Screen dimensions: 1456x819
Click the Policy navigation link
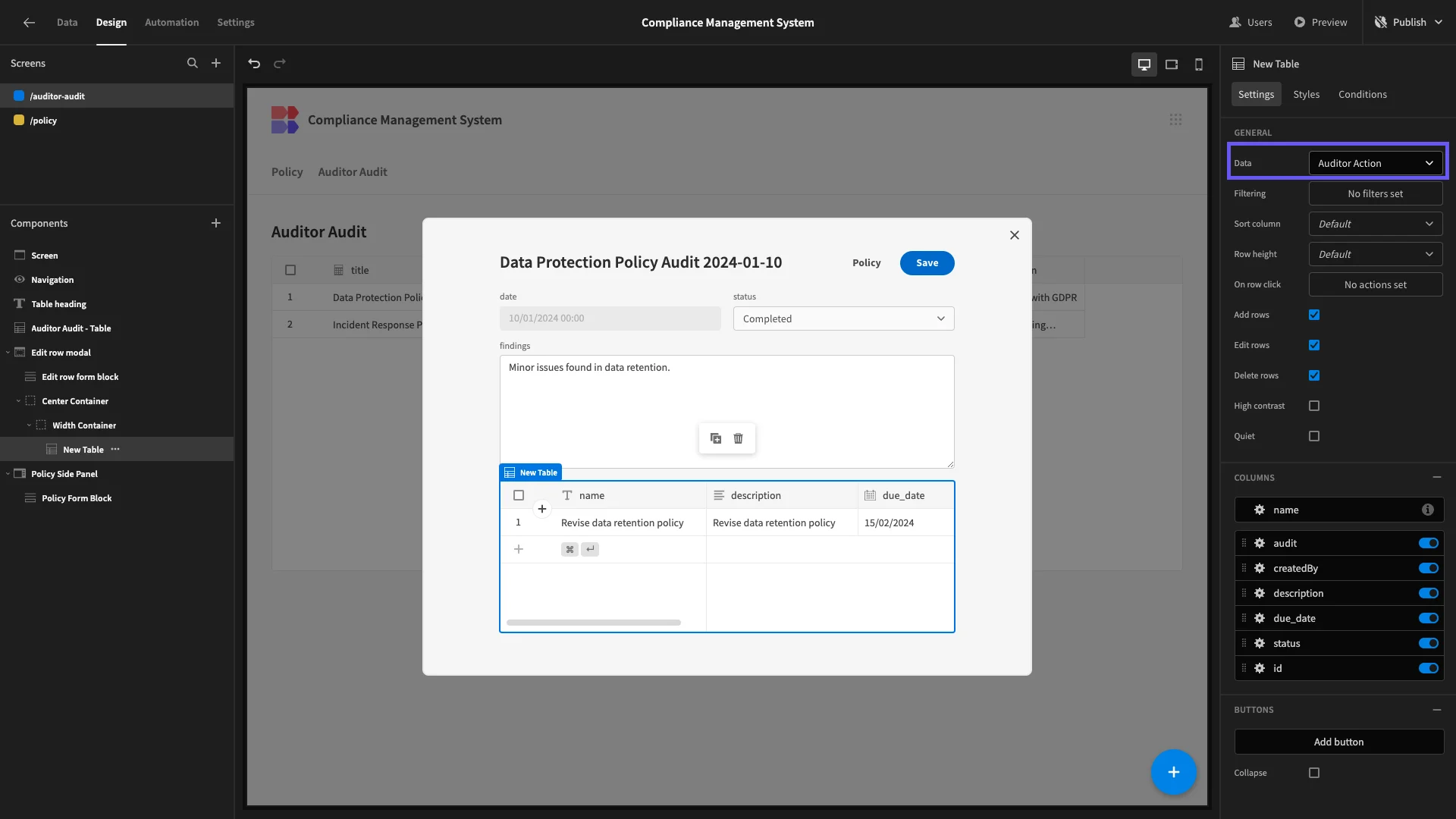click(287, 172)
